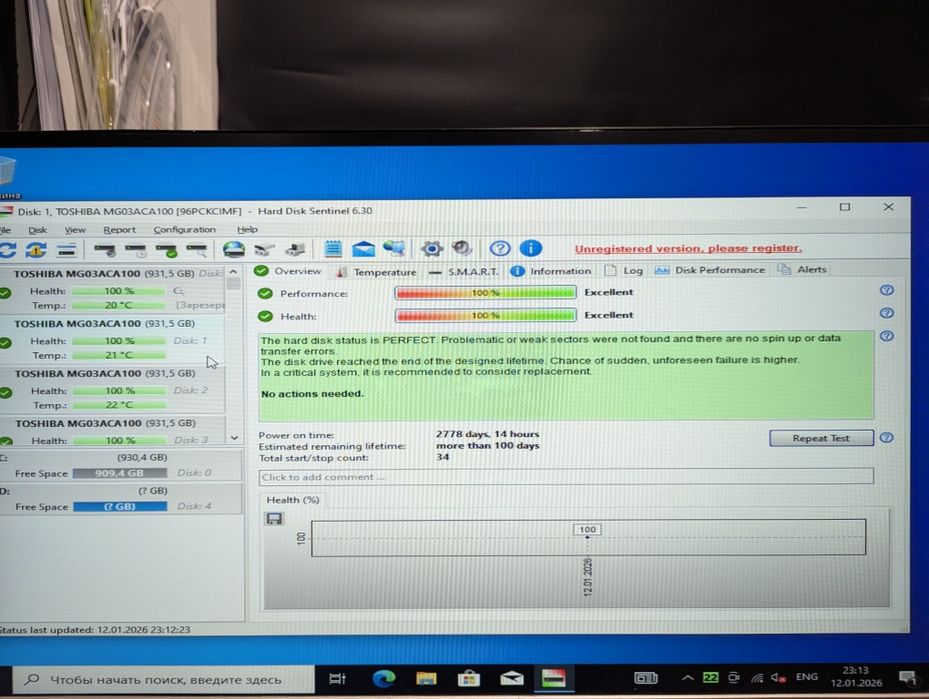Click the disk icon with magnifier
929x699 pixels.
[x=197, y=251]
